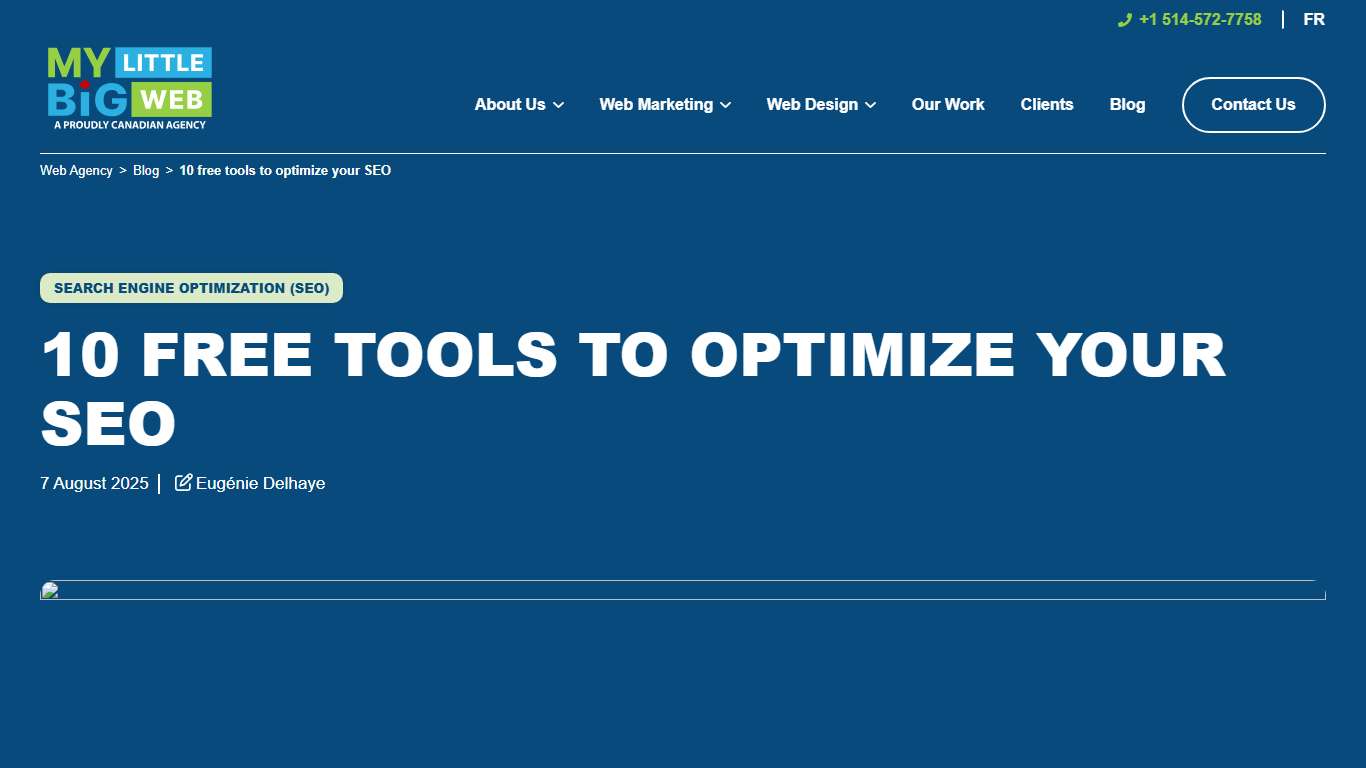Click the 7 August 2025 publish date
The width and height of the screenshot is (1366, 768).
coord(93,483)
